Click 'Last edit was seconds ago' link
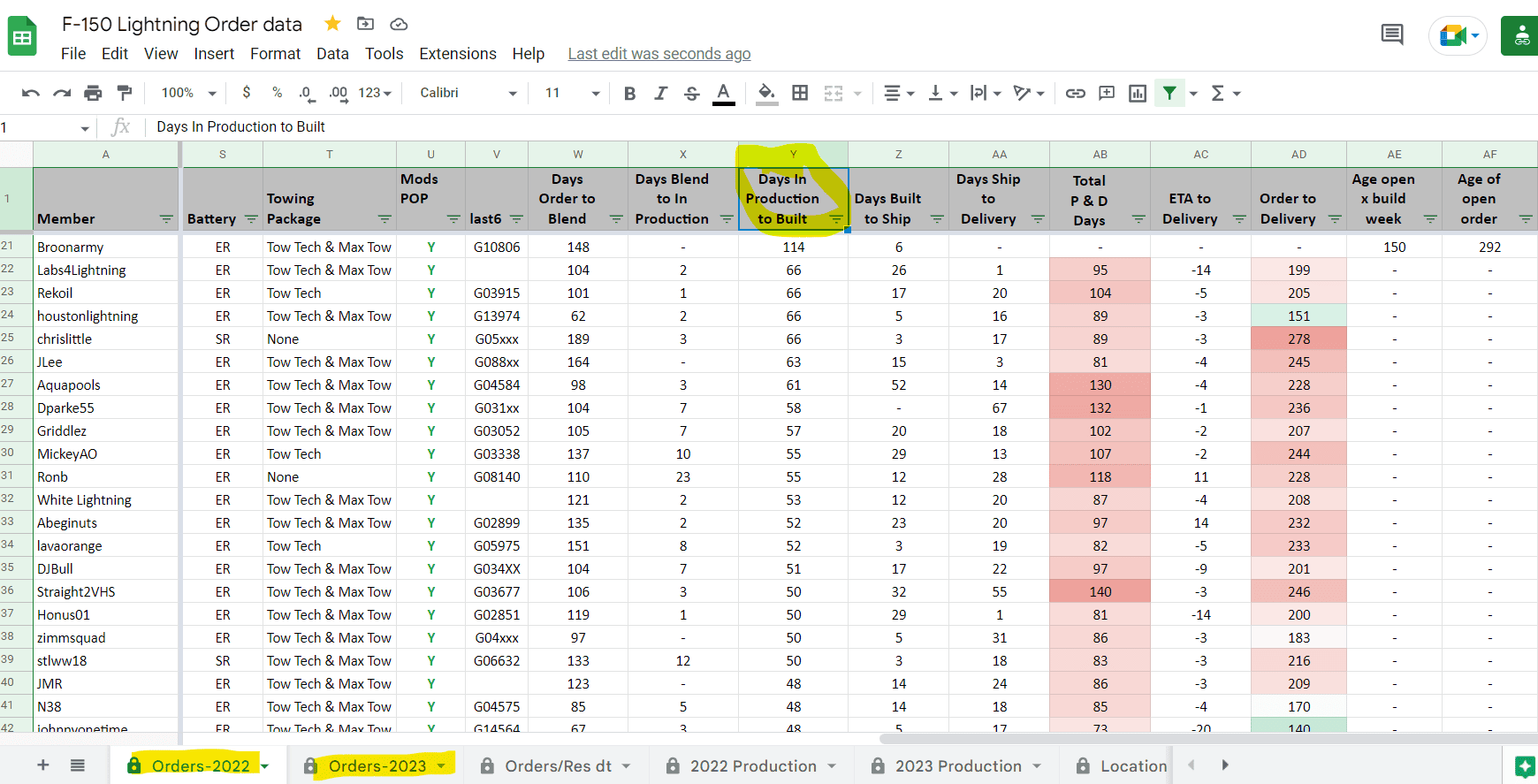Screen dimensions: 1538x784 [x=659, y=54]
